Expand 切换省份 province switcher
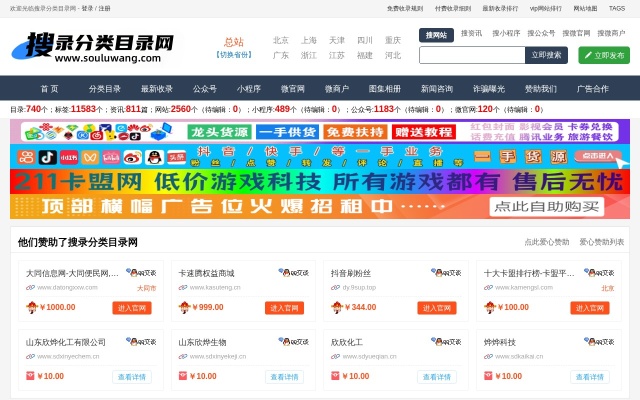The image size is (640, 400). tap(233, 55)
